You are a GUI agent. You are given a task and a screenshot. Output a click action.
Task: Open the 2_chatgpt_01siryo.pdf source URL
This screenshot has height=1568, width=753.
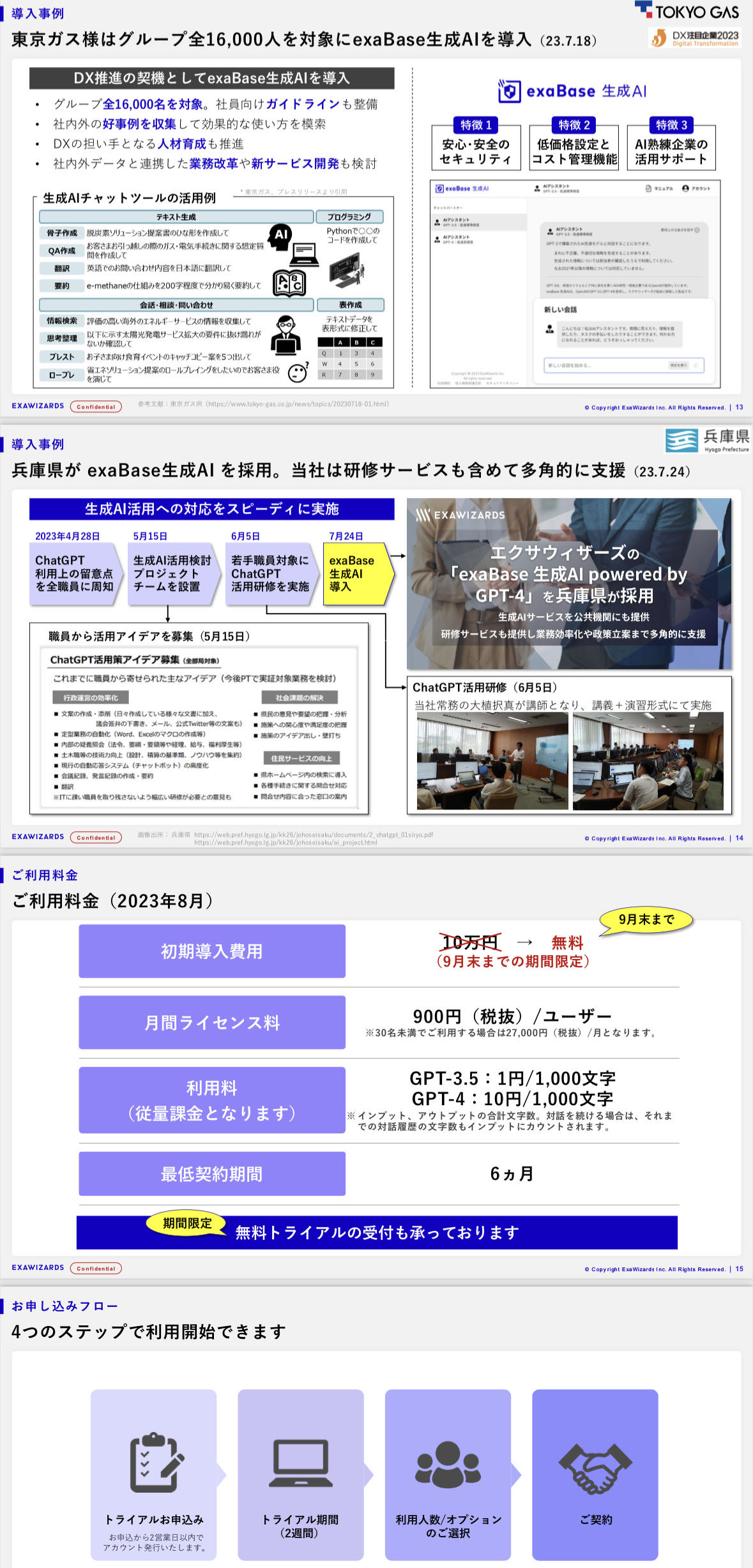click(314, 834)
